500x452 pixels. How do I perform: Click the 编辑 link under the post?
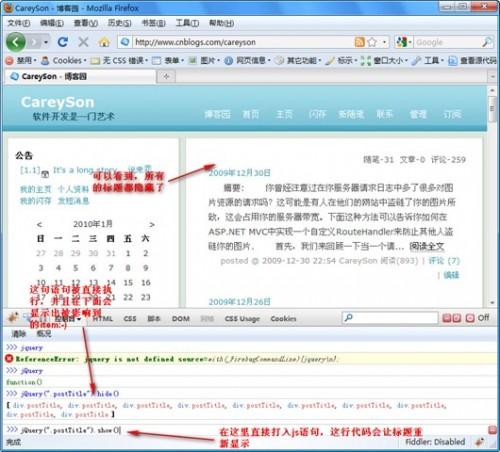(451, 275)
